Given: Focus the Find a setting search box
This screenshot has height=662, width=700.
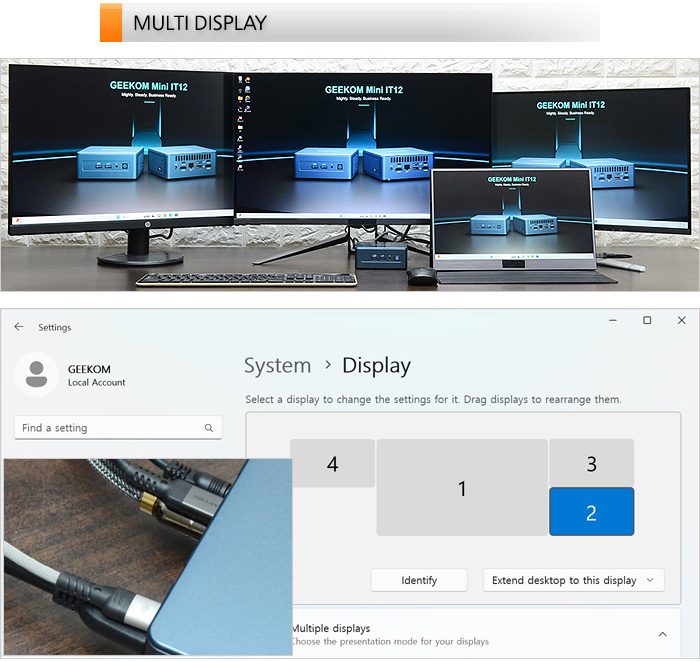Looking at the screenshot, I should click(118, 428).
